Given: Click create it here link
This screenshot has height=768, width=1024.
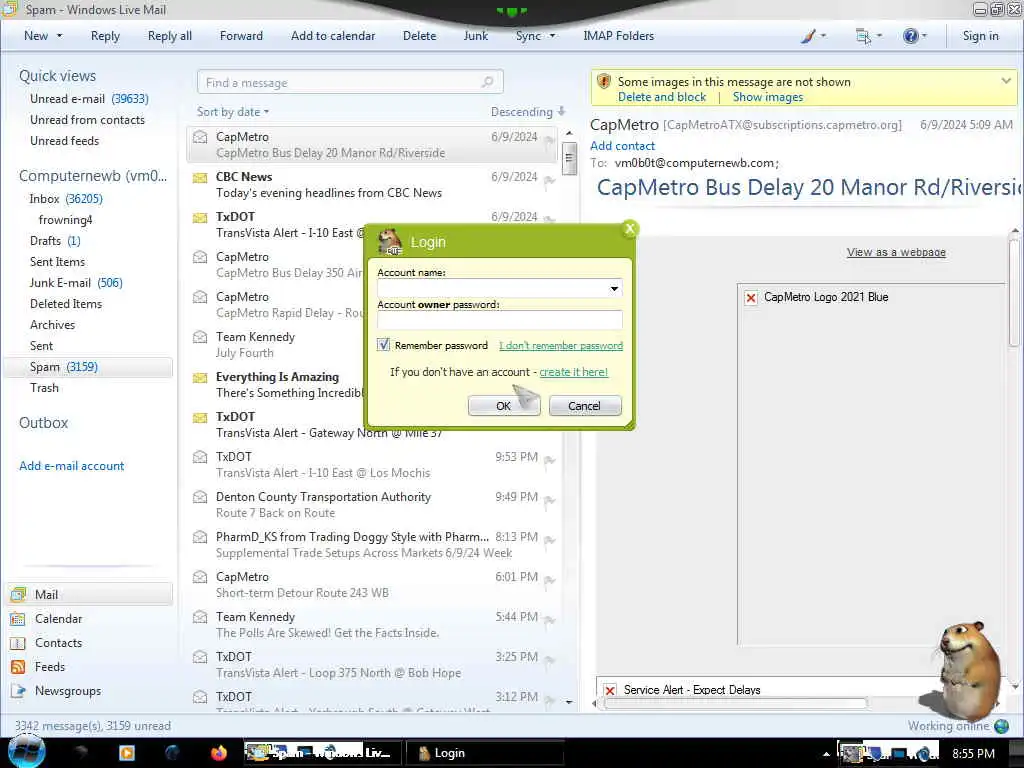Looking at the screenshot, I should (x=573, y=372).
